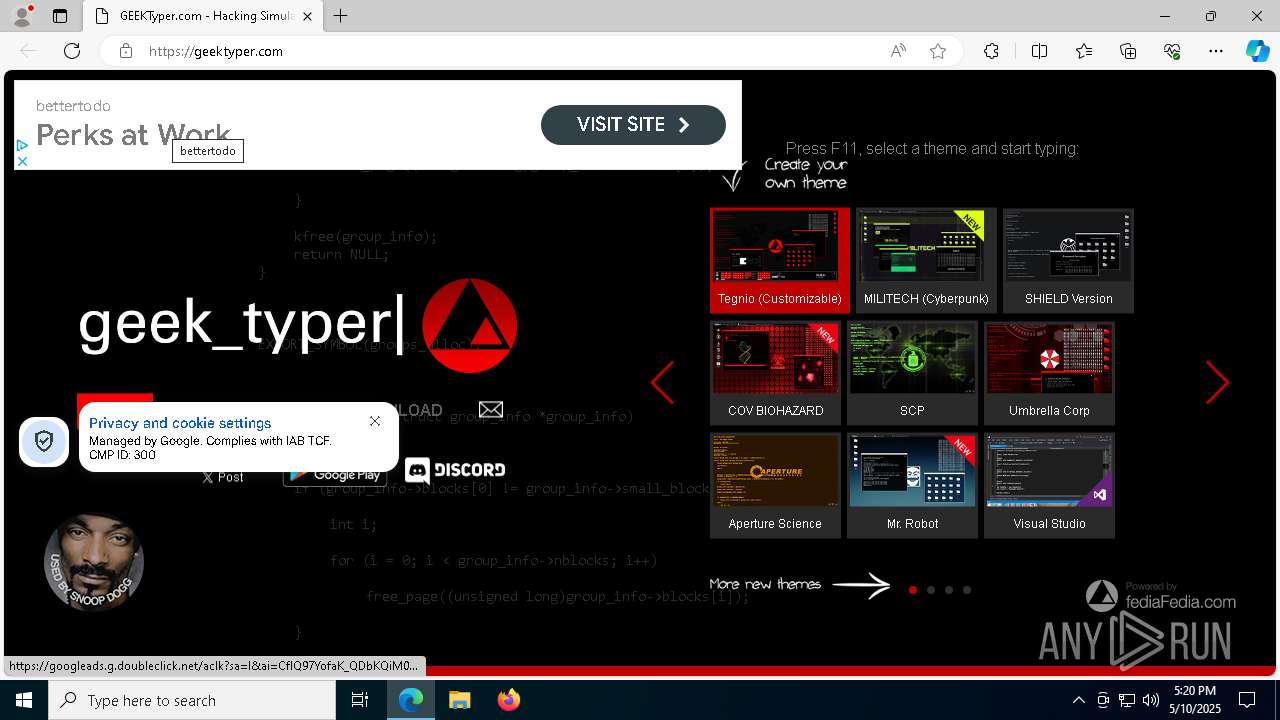Image resolution: width=1280 pixels, height=720 pixels.
Task: Launch Copilot sidebar
Action: 1257,51
